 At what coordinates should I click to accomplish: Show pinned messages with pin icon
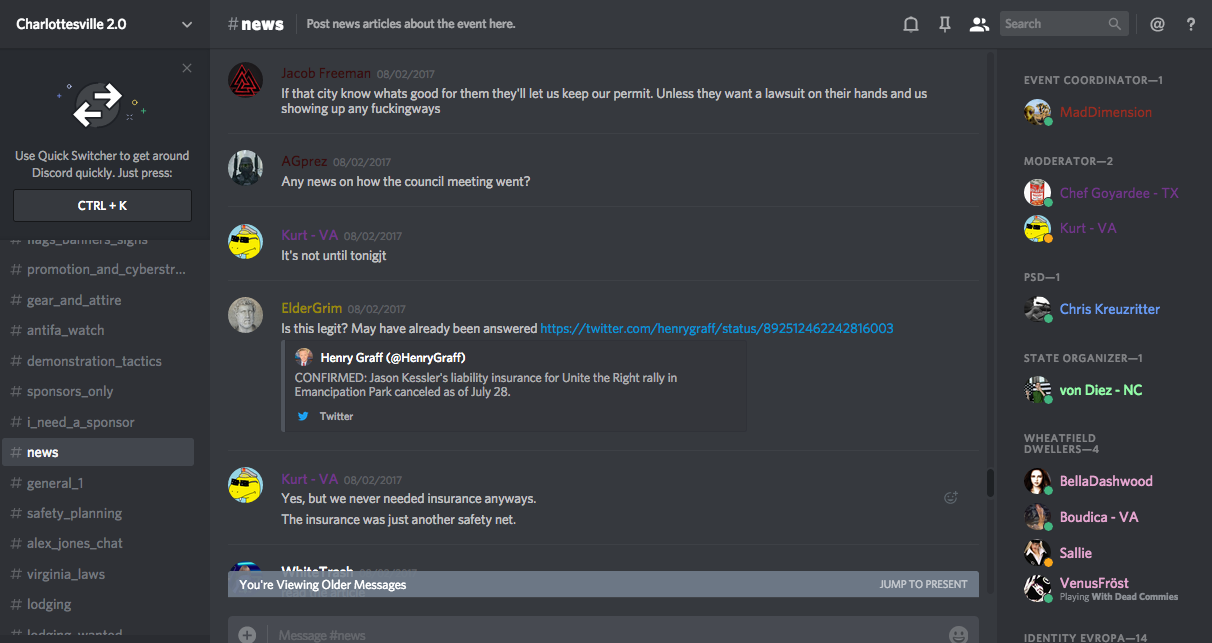coord(945,24)
